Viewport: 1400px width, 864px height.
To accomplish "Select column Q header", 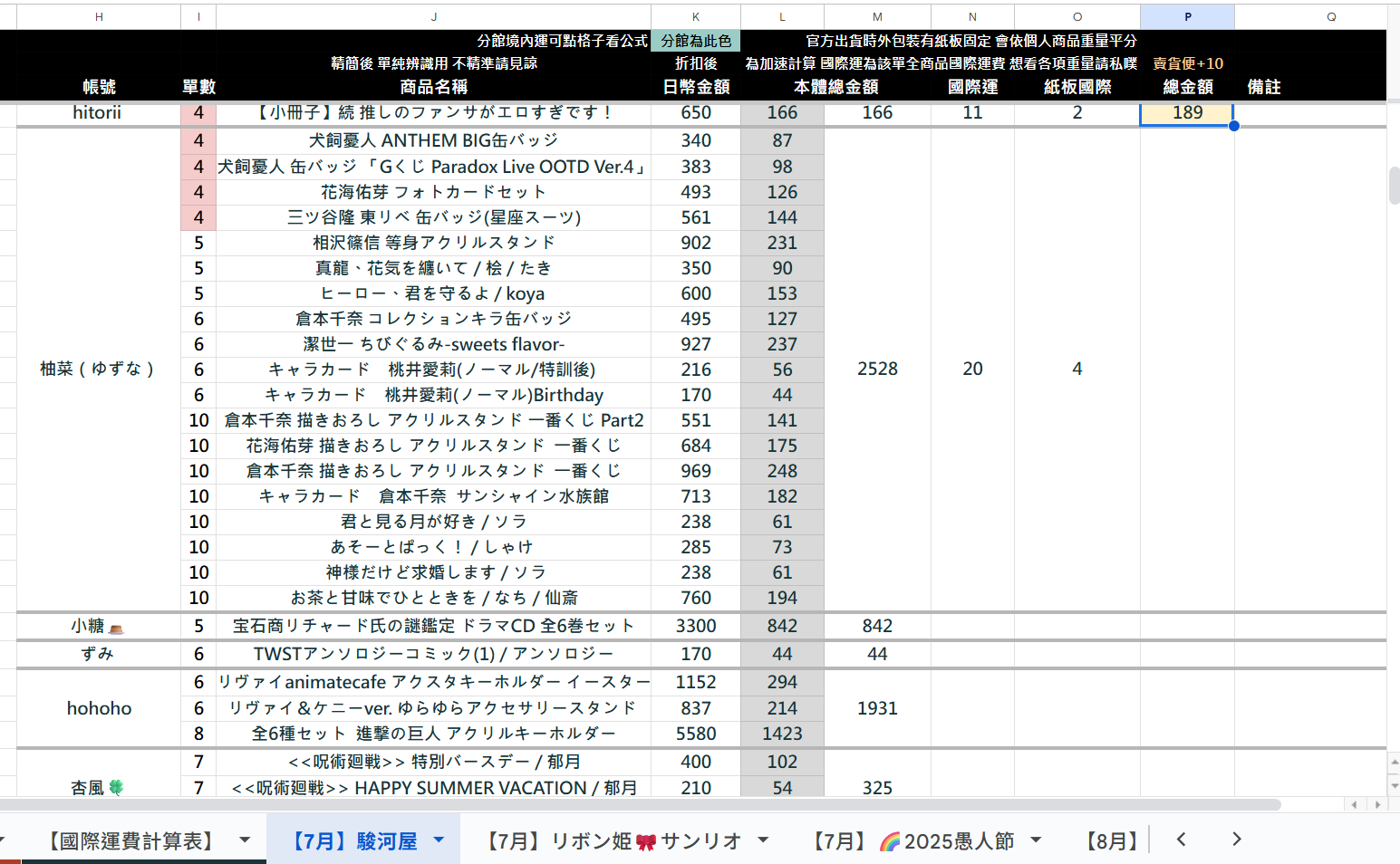I will coord(1331,16).
